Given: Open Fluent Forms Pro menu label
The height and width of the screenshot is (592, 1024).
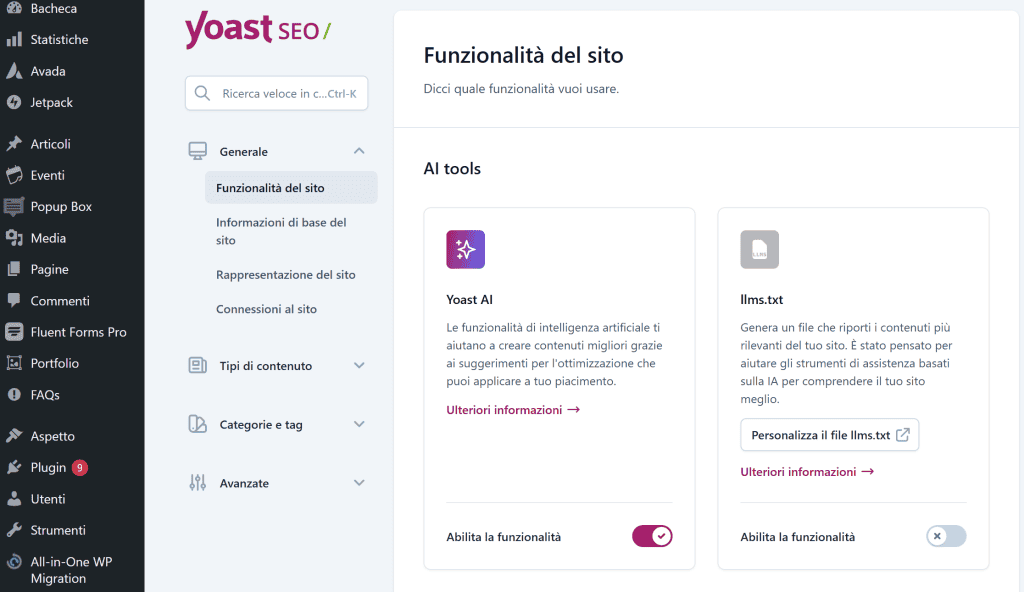Looking at the screenshot, I should (x=78, y=332).
